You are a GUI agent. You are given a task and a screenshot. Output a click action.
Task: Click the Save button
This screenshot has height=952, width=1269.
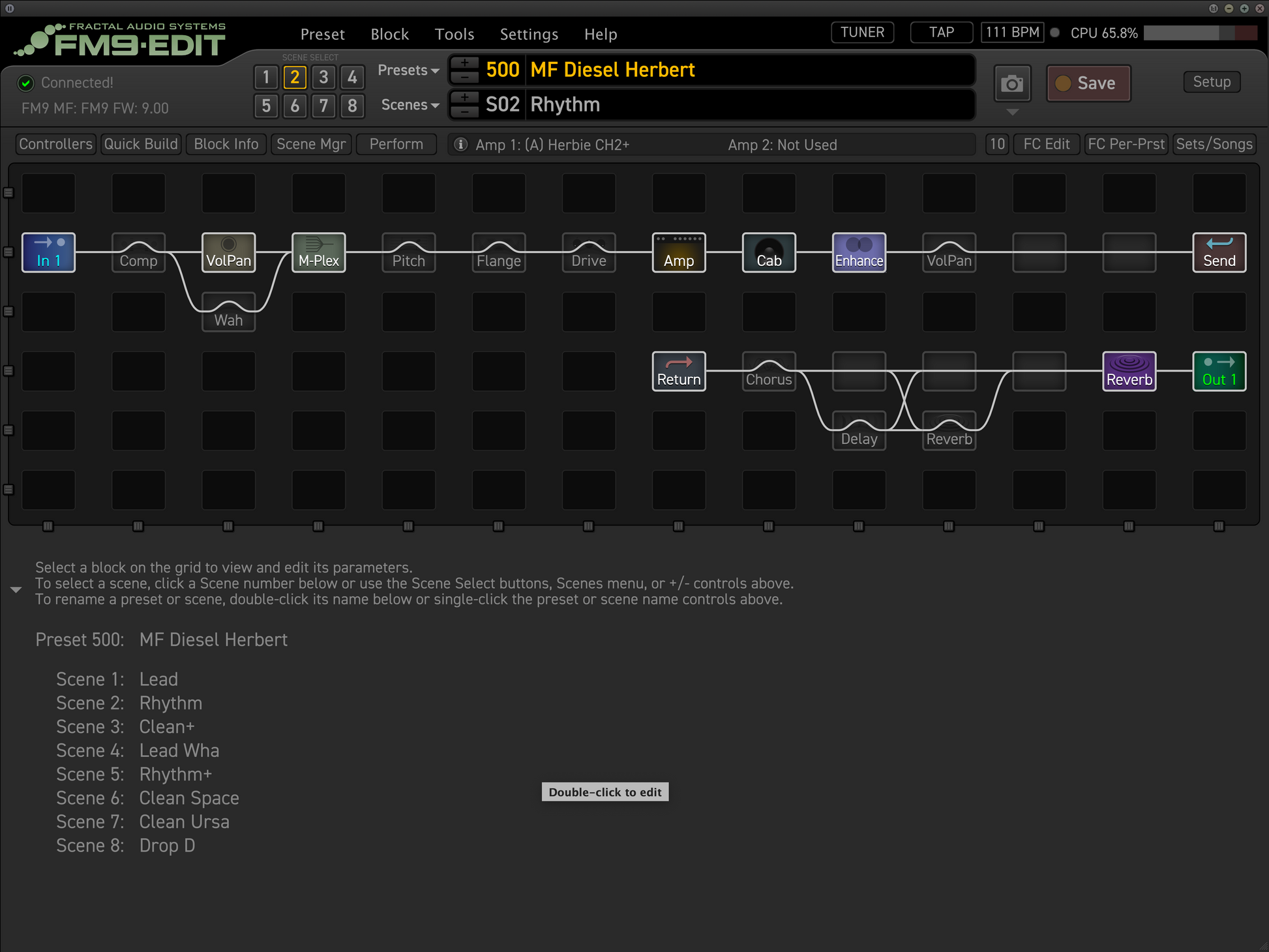pos(1088,83)
